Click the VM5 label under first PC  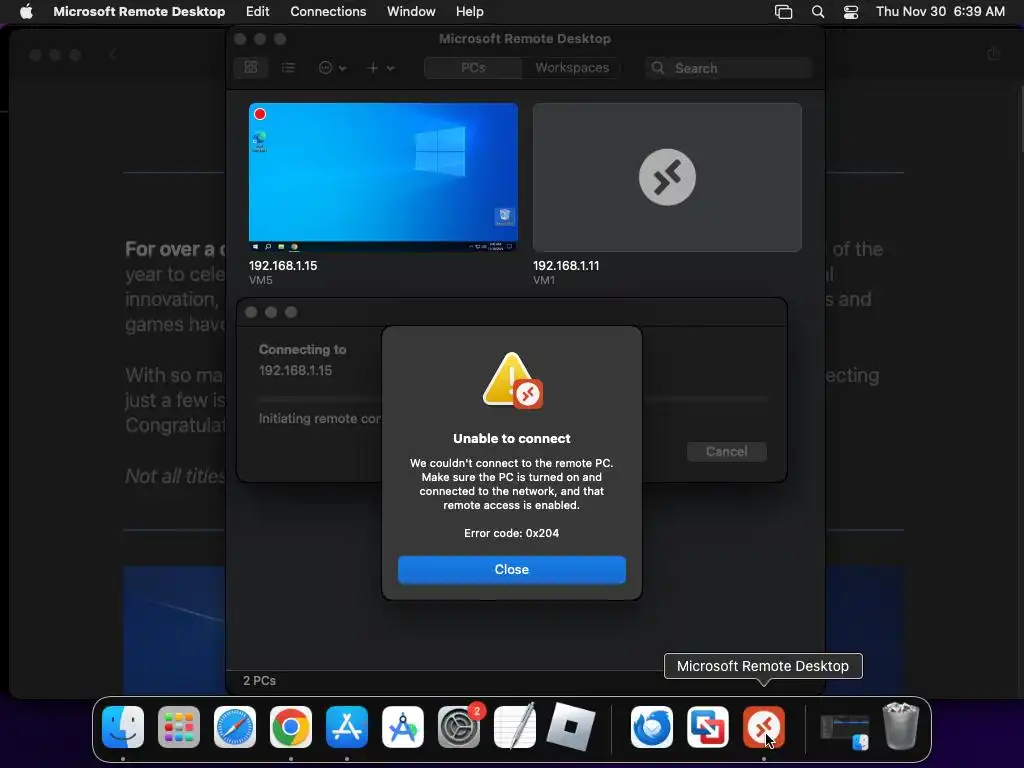click(x=261, y=280)
